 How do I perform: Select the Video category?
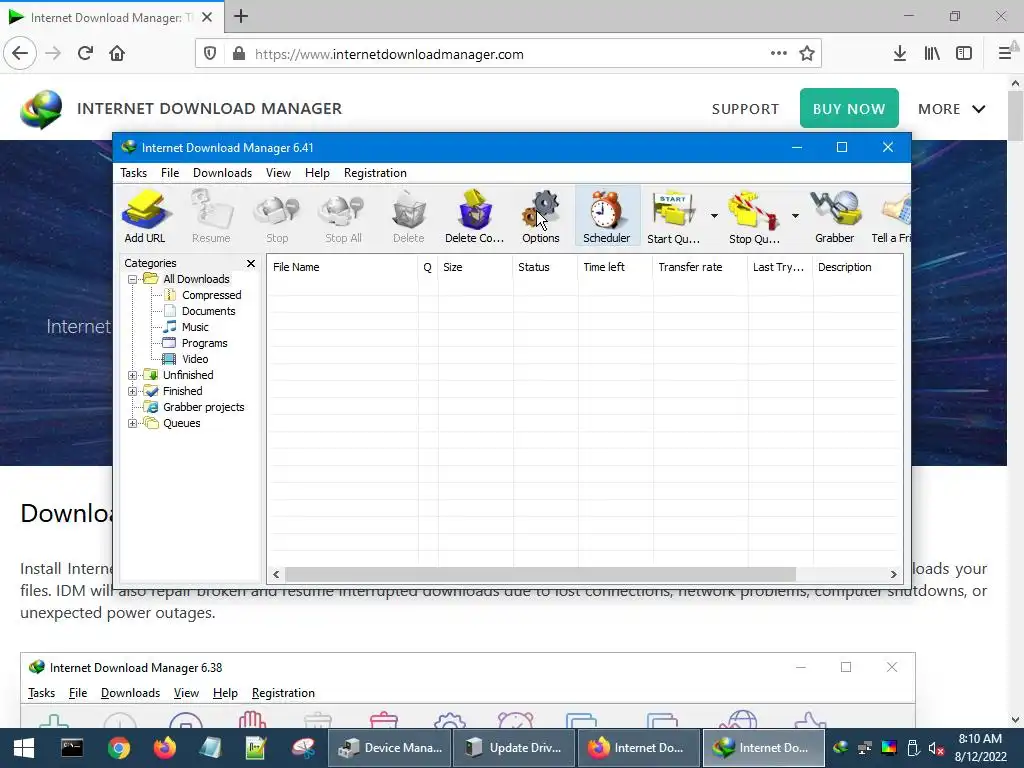pyautogui.click(x=195, y=359)
